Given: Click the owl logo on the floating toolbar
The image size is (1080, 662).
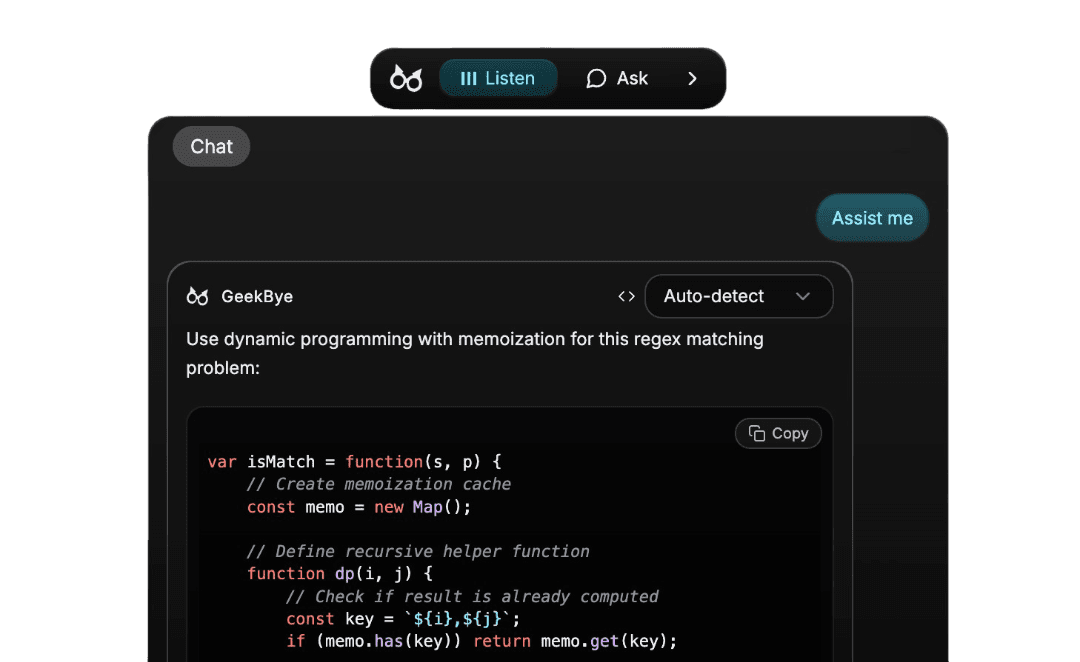Looking at the screenshot, I should (x=406, y=78).
